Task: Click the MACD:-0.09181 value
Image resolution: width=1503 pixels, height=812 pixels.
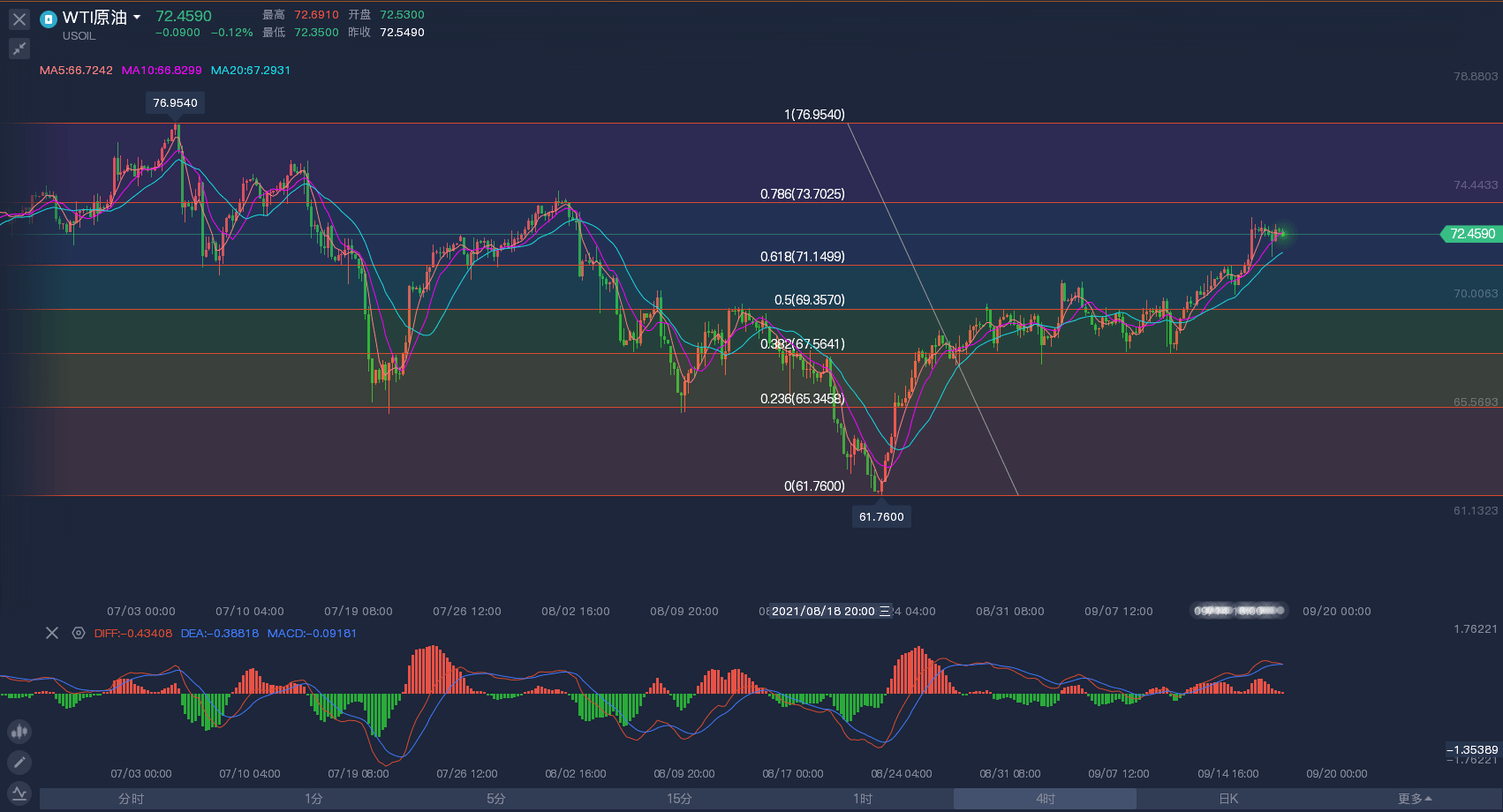Action: coord(312,634)
